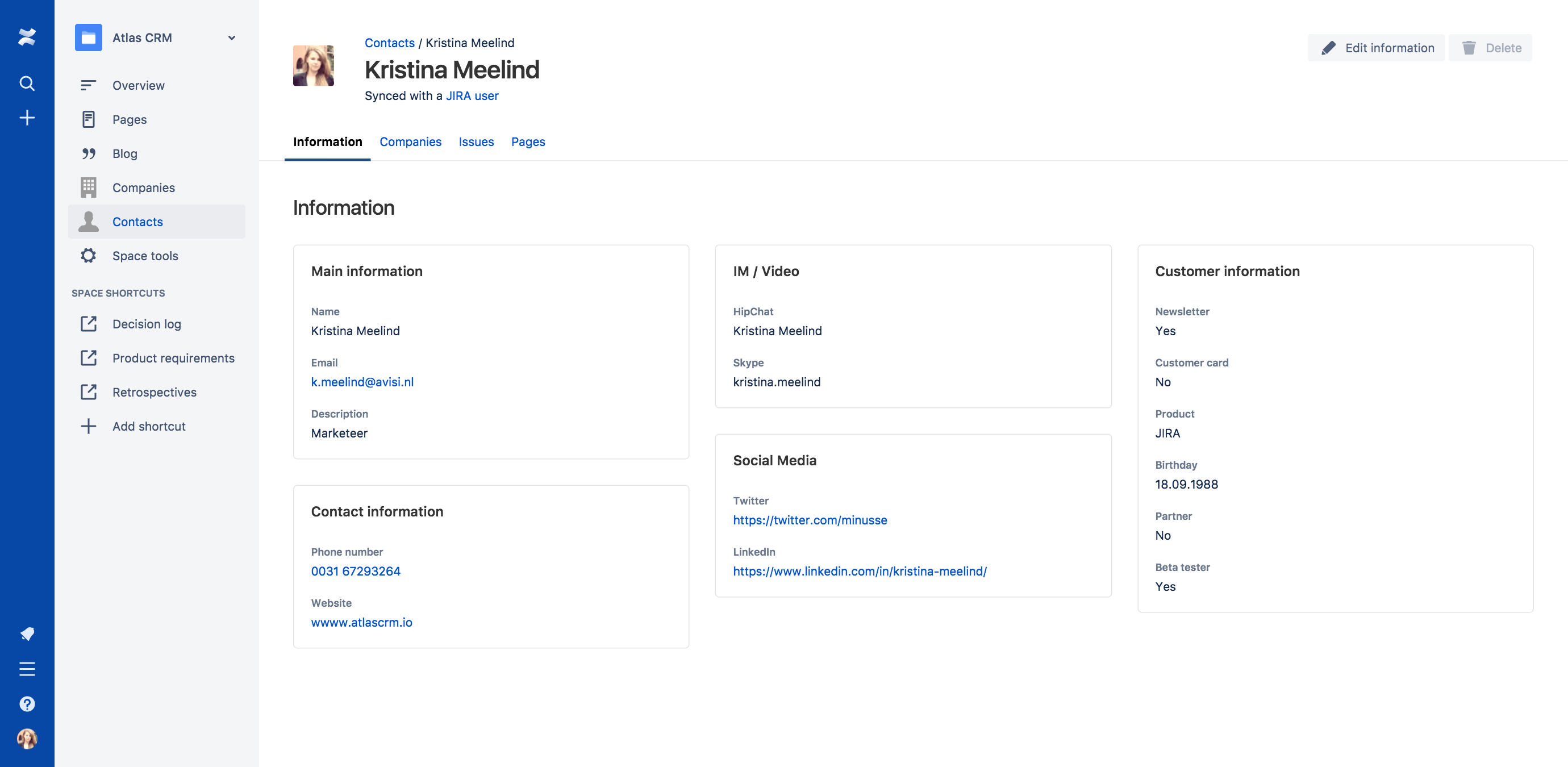
Task: Click the plus create icon in the blue bar
Action: pyautogui.click(x=27, y=118)
